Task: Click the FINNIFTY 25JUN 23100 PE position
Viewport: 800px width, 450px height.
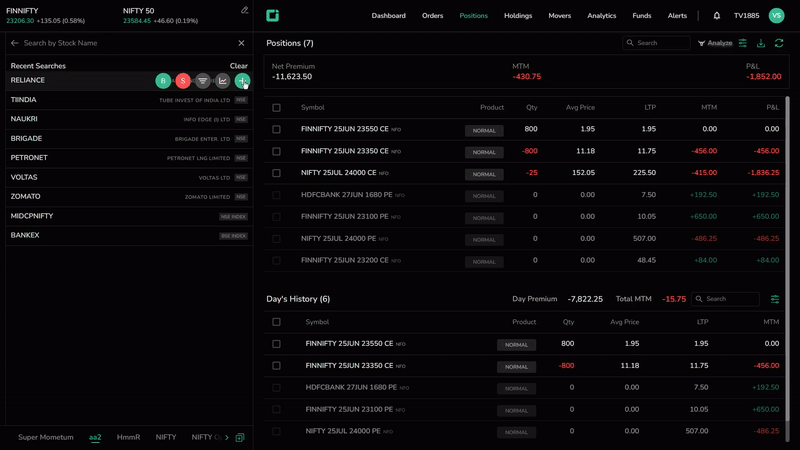Action: [x=526, y=217]
